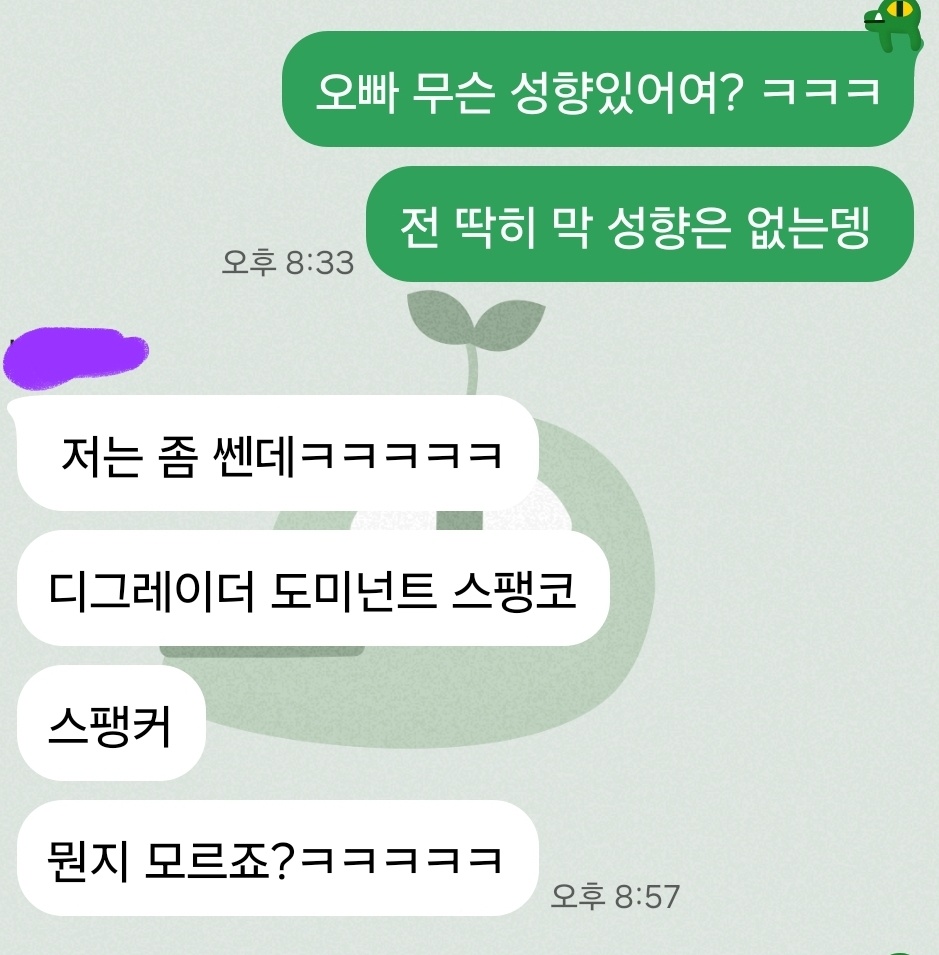Select the short '스팽커' message bubble
The image size is (939, 955).
111,723
